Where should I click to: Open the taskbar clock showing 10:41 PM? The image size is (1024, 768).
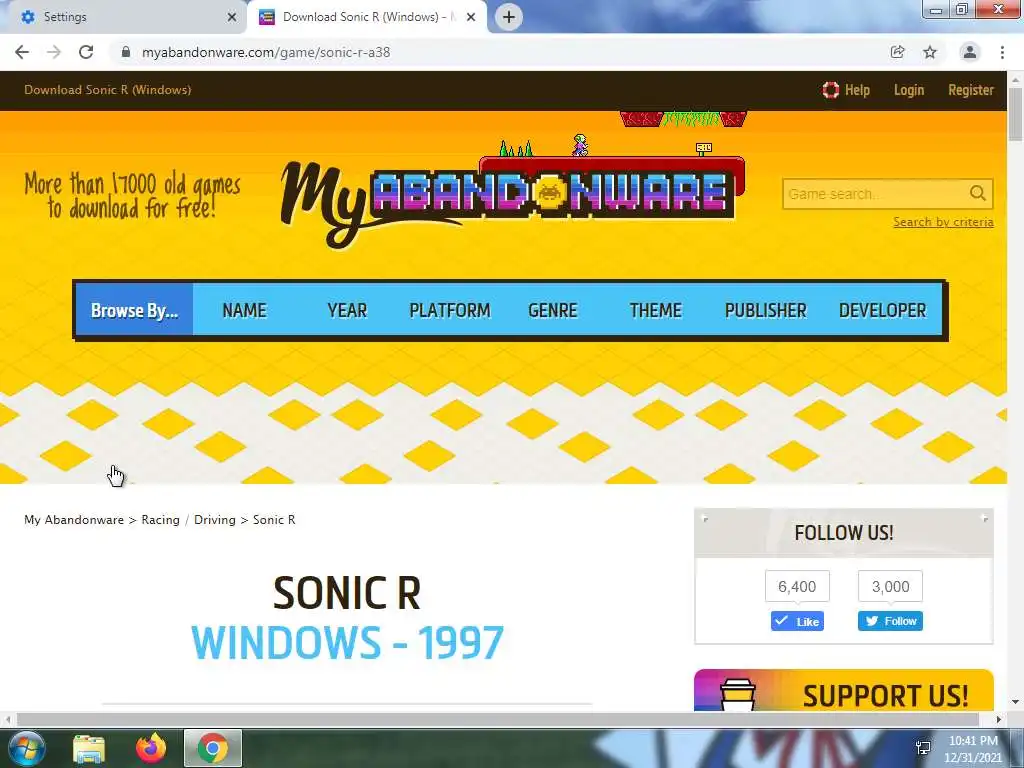pyautogui.click(x=973, y=749)
